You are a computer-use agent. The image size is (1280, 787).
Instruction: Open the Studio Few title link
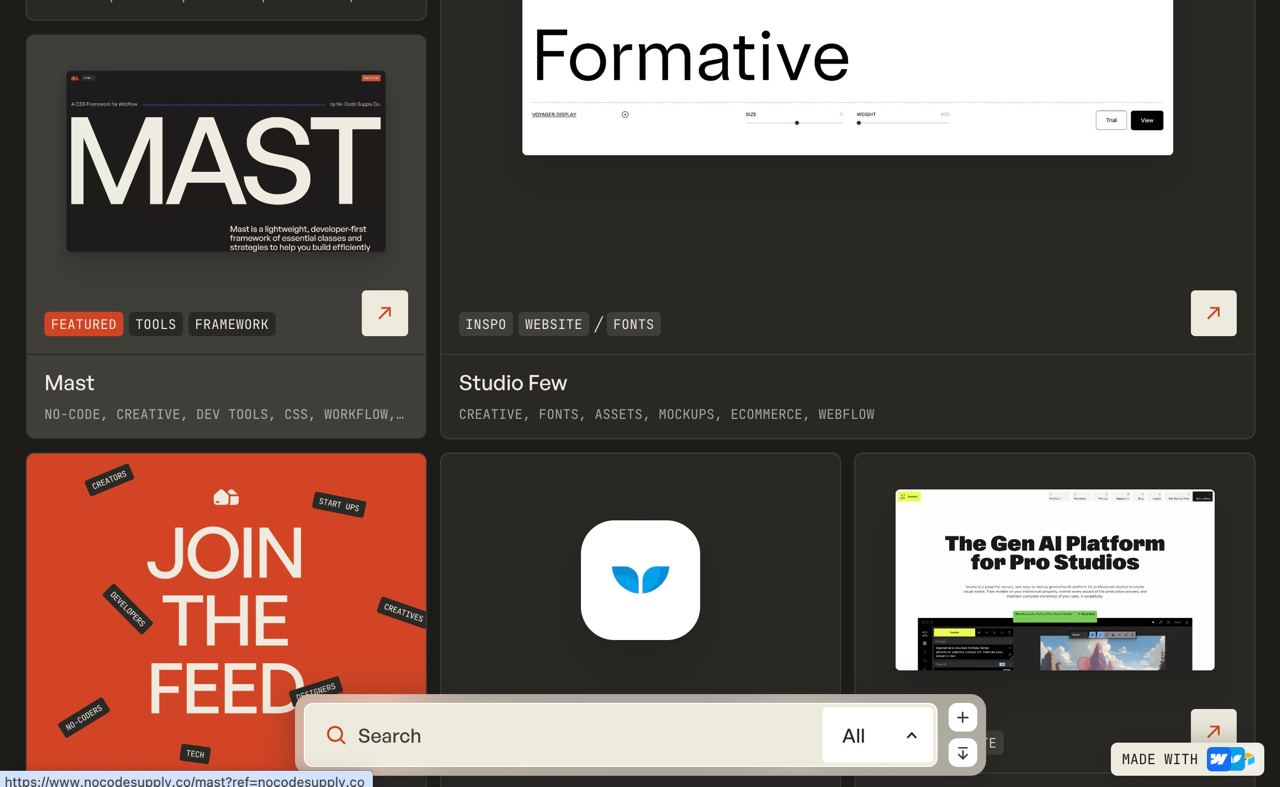coord(513,383)
